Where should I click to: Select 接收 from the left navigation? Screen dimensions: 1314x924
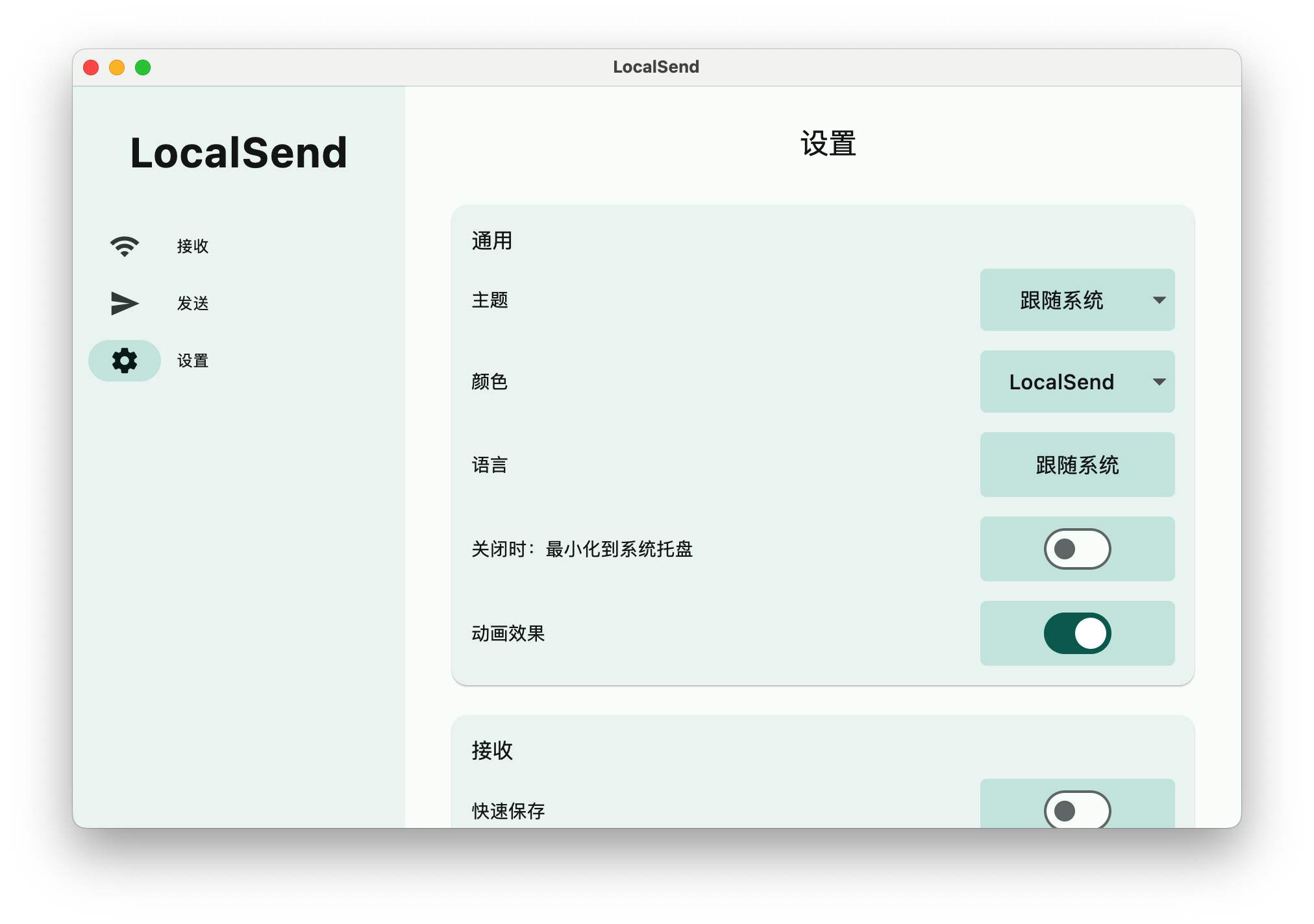192,245
